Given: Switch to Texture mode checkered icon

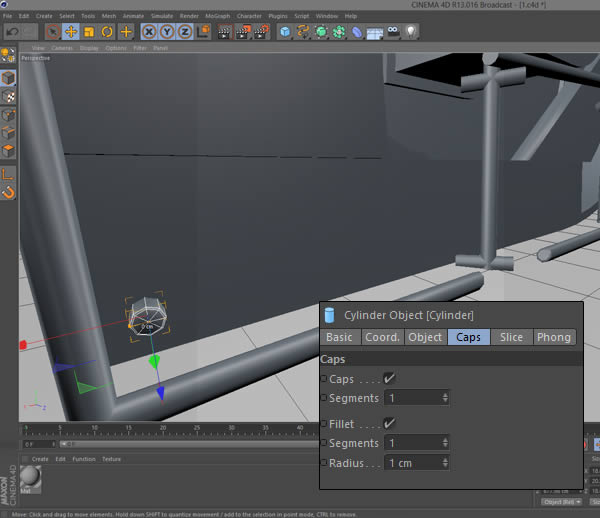Looking at the screenshot, I should (8, 96).
